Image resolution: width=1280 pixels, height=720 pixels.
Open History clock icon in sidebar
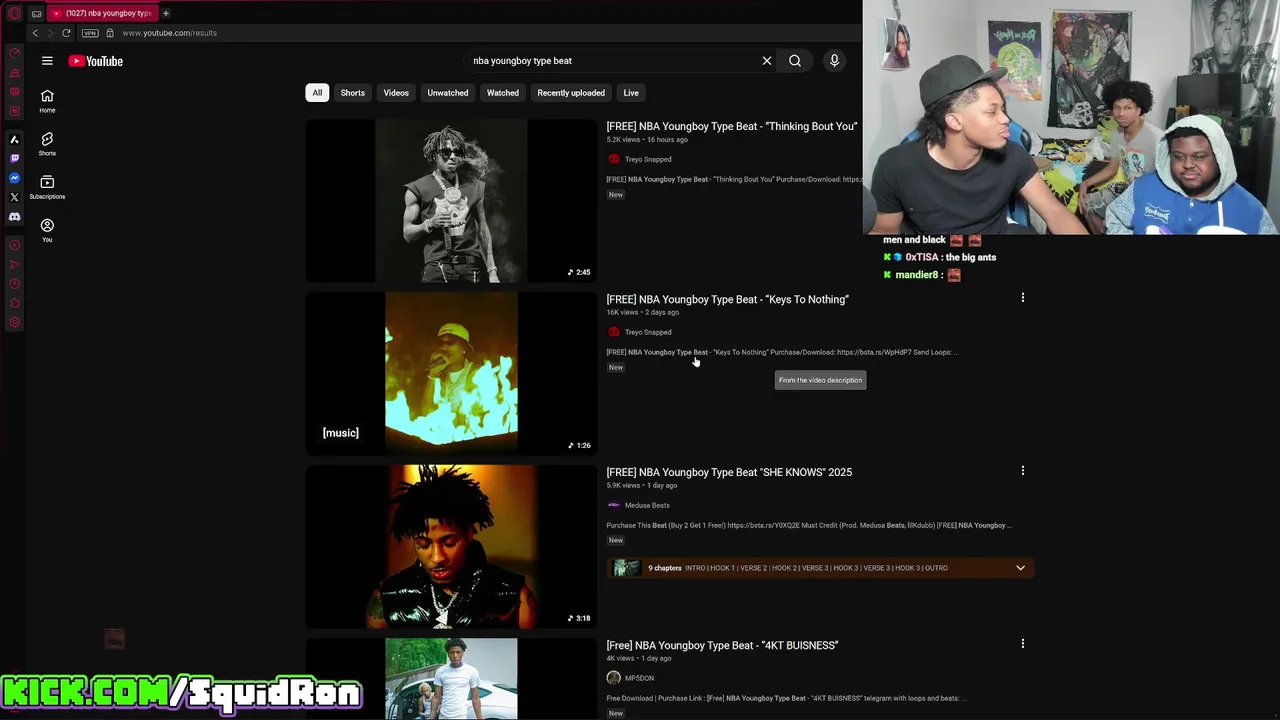(14, 284)
